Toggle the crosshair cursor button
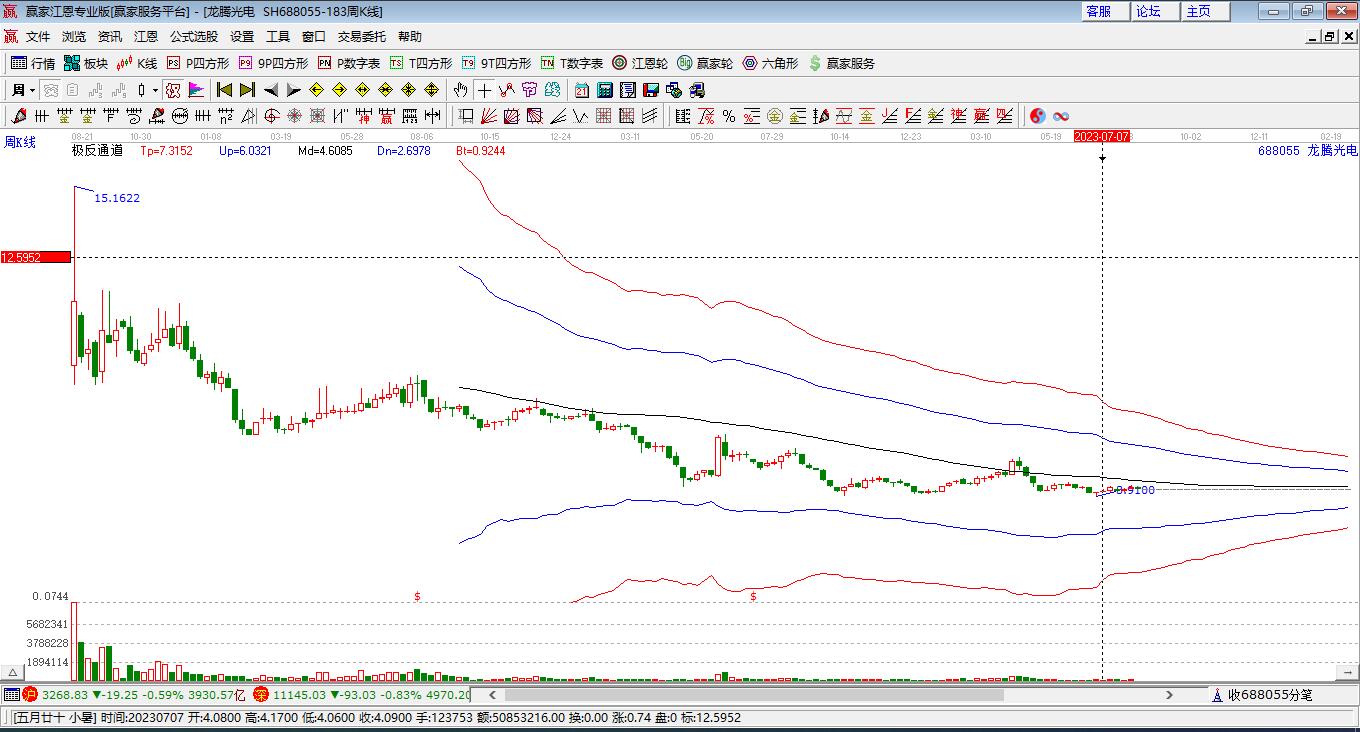Screen dimensions: 1360x732 [x=484, y=90]
